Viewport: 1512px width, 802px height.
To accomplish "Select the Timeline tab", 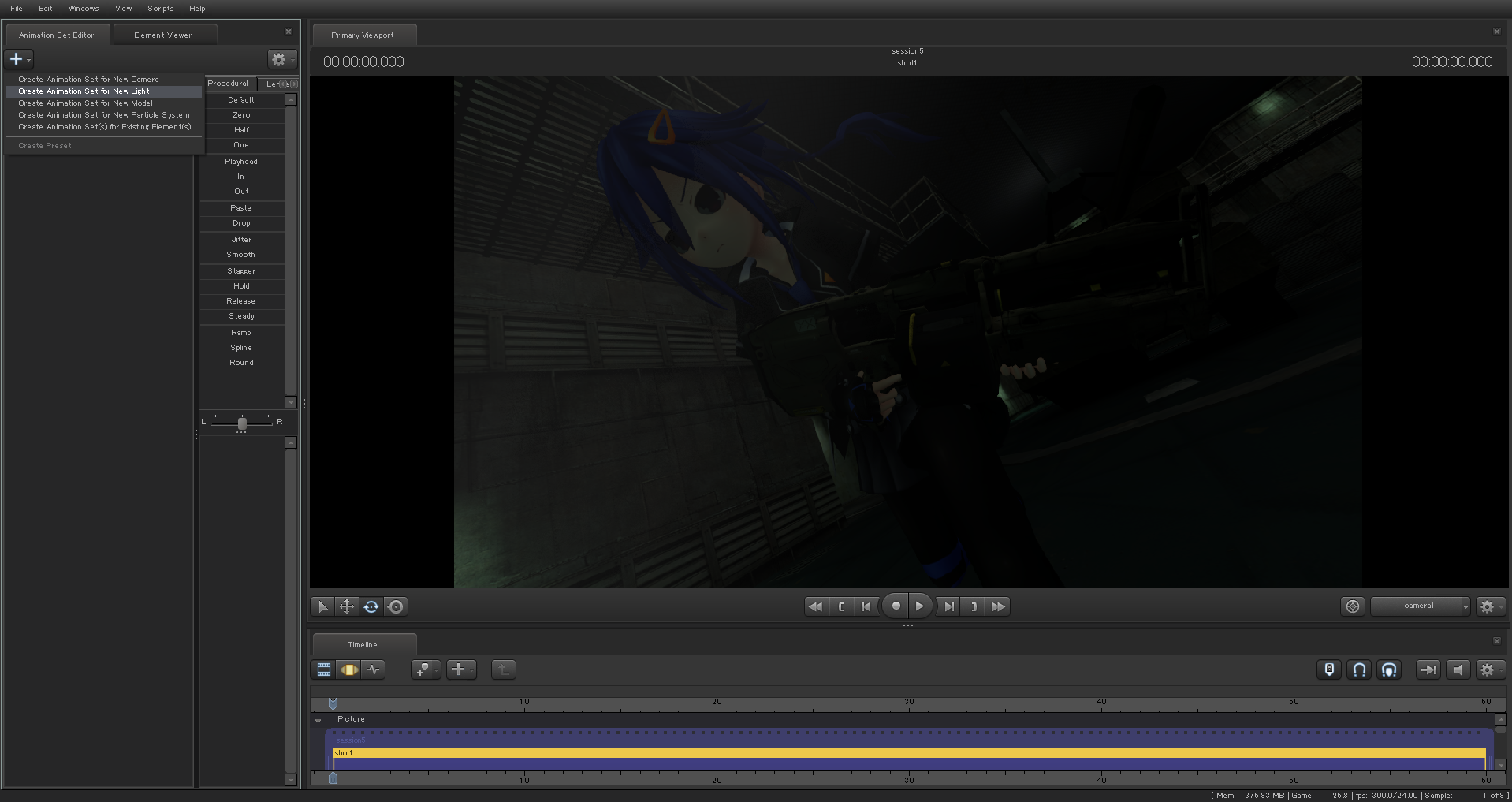I will (x=363, y=644).
